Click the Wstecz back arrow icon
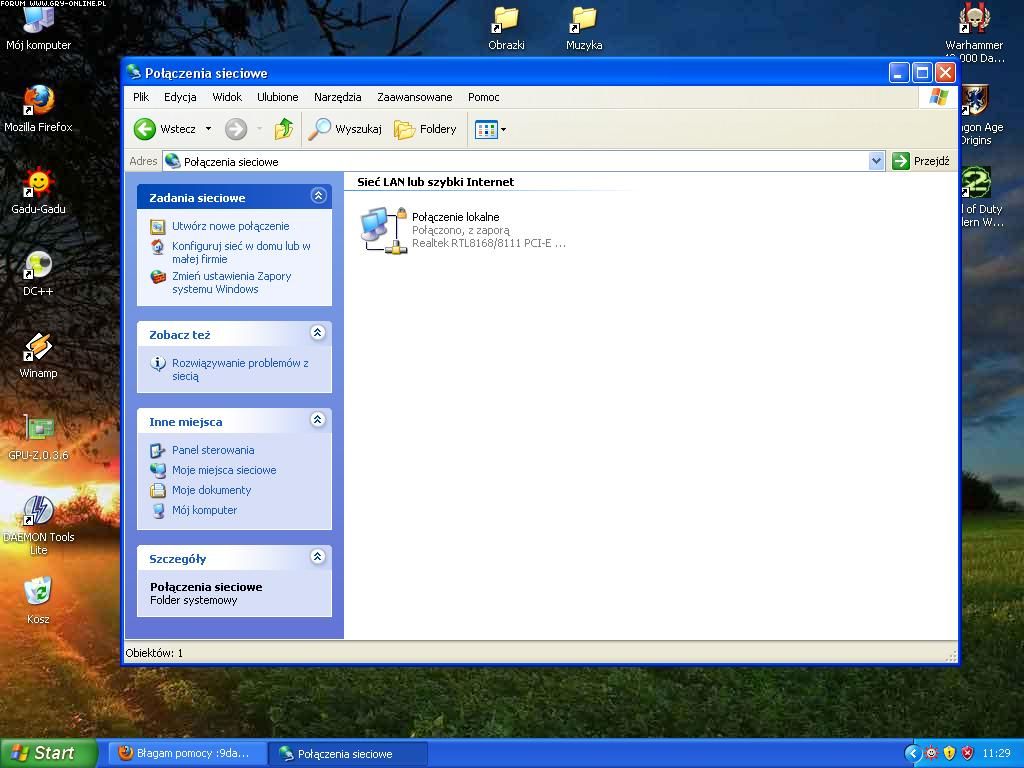Image resolution: width=1024 pixels, height=768 pixels. pyautogui.click(x=146, y=129)
